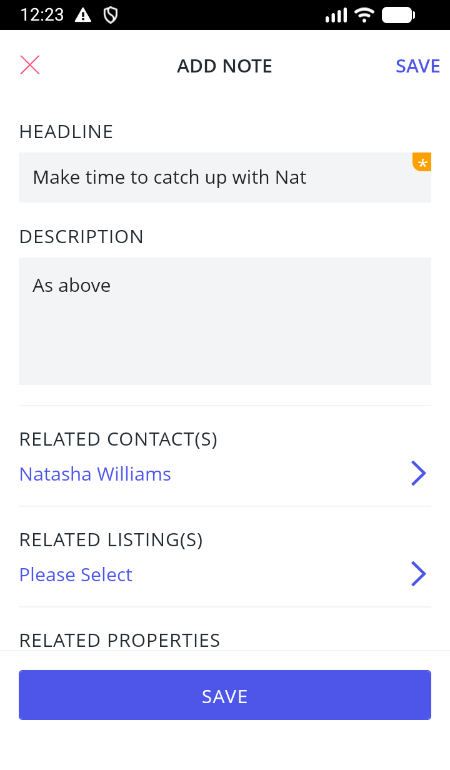Tap the cellular signal bars icon

(x=336, y=15)
